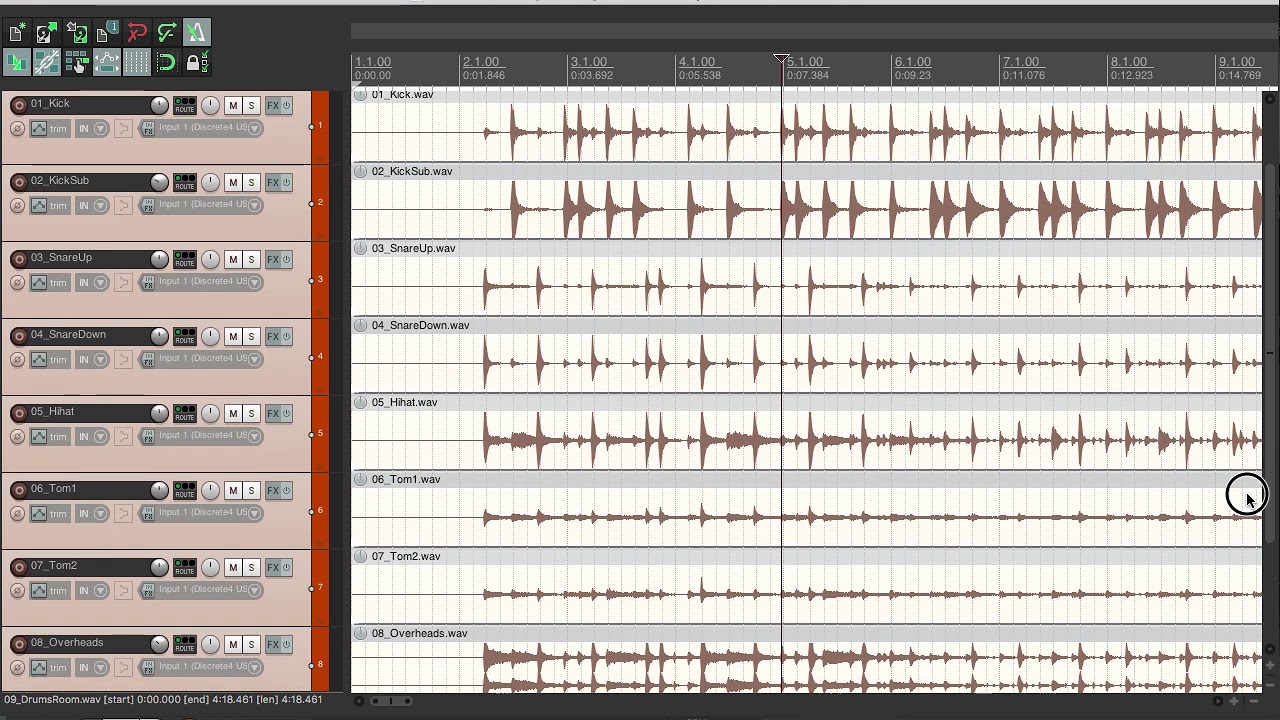The image size is (1280, 720).
Task: Click the 05_Hihat.wav item mute circle
Action: click(x=361, y=402)
